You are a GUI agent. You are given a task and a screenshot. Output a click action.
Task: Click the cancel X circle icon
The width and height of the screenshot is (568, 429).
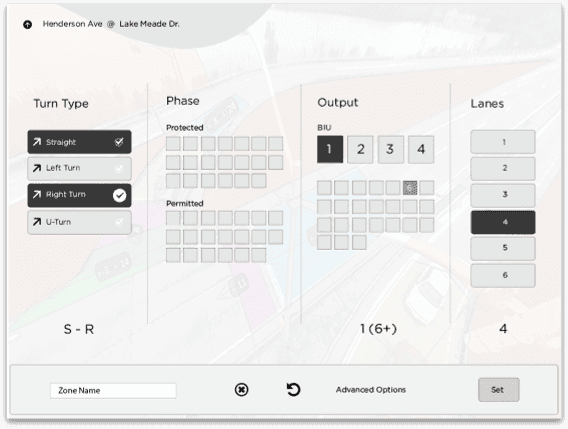[x=241, y=390]
